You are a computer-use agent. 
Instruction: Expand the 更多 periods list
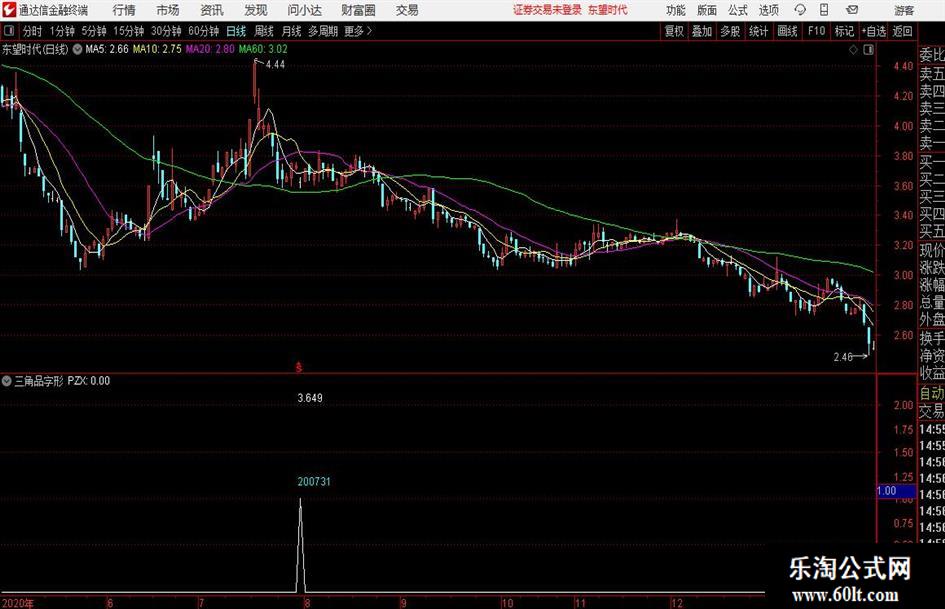(359, 31)
